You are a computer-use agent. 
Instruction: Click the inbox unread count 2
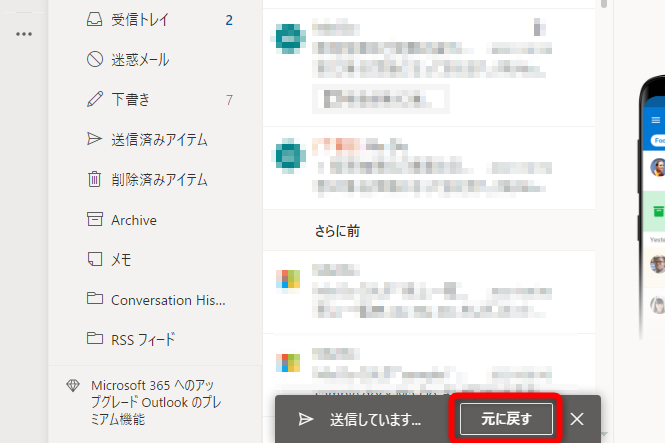click(229, 20)
